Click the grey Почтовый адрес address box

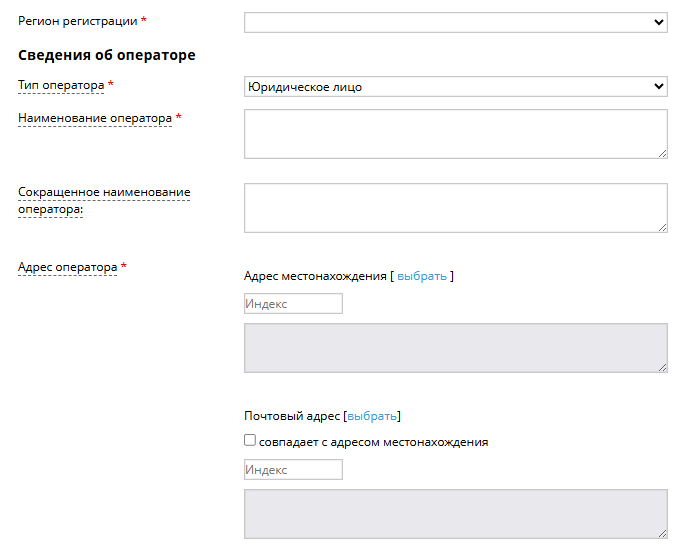(455, 514)
